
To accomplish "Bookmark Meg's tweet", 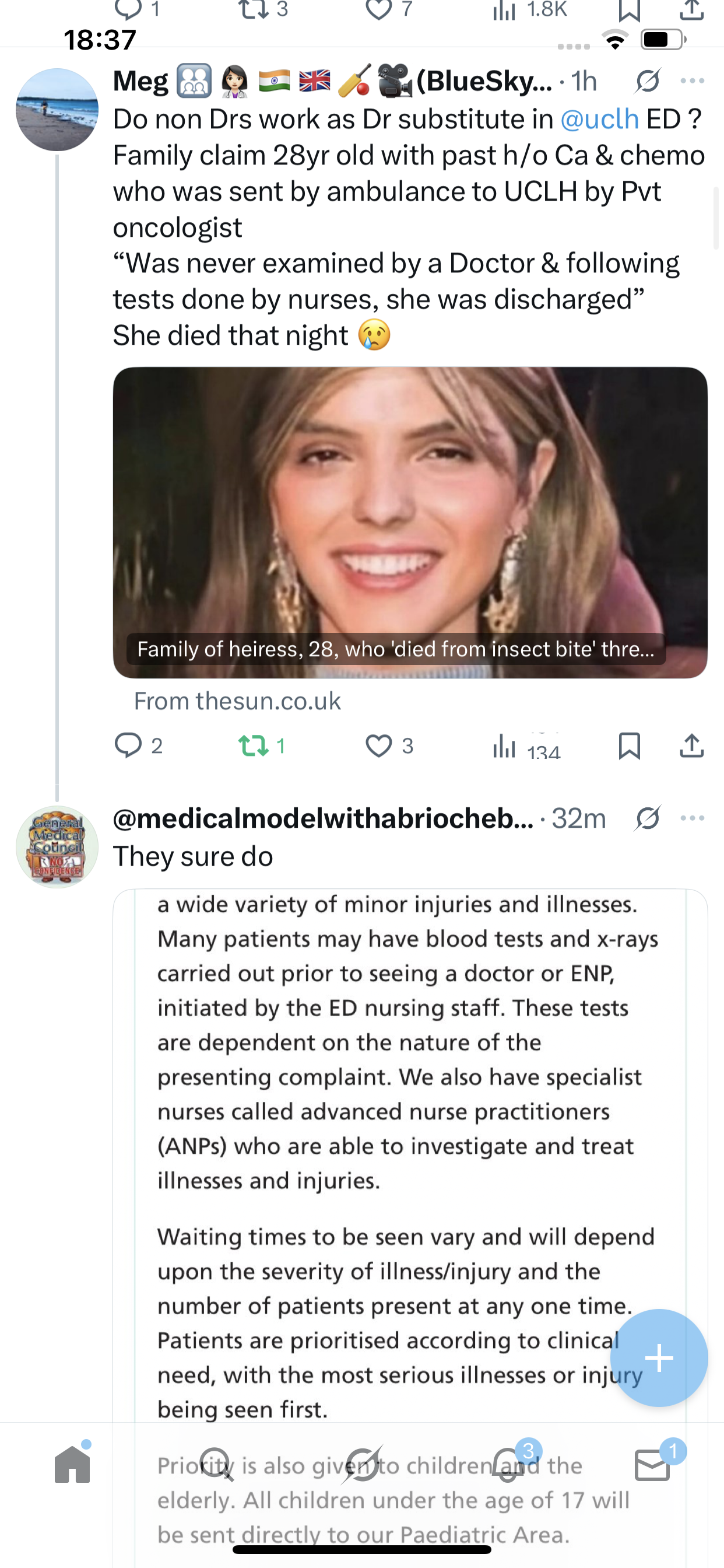I will point(629,745).
